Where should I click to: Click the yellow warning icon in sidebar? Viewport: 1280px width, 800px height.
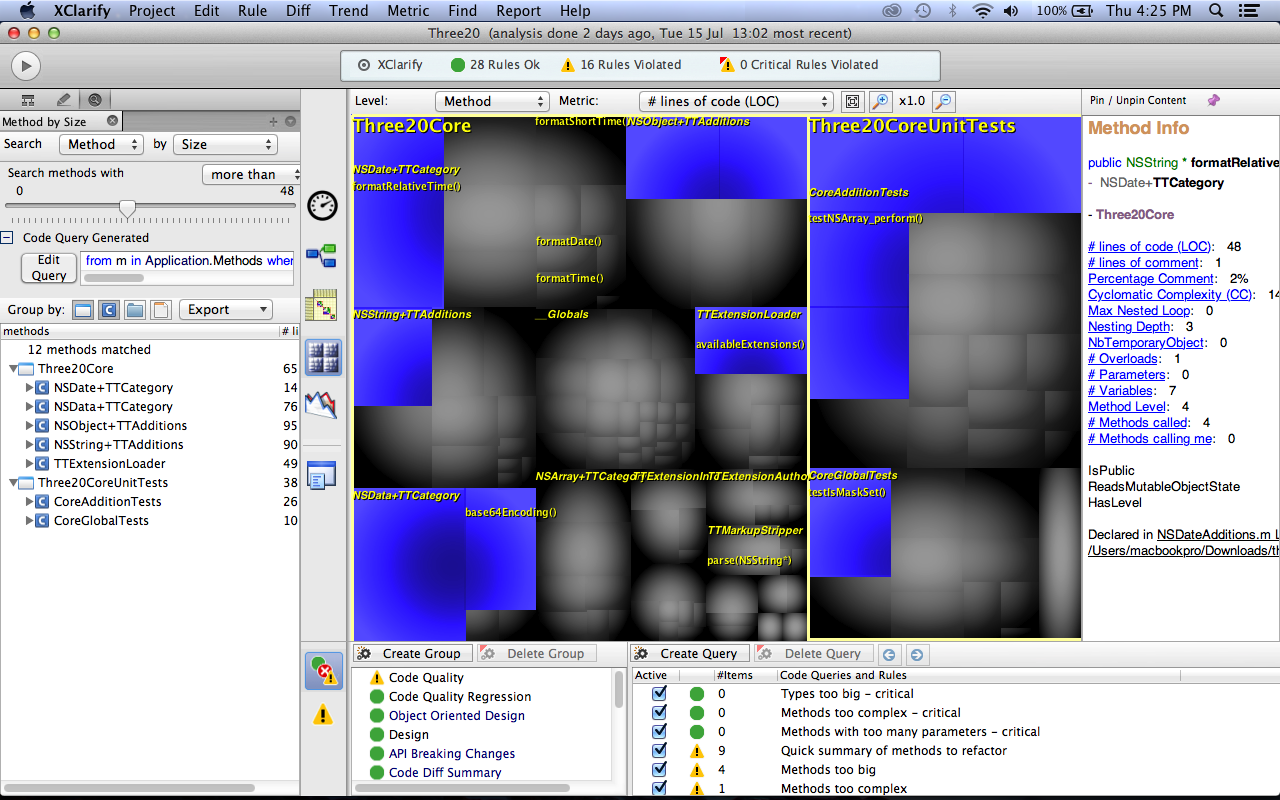point(323,715)
